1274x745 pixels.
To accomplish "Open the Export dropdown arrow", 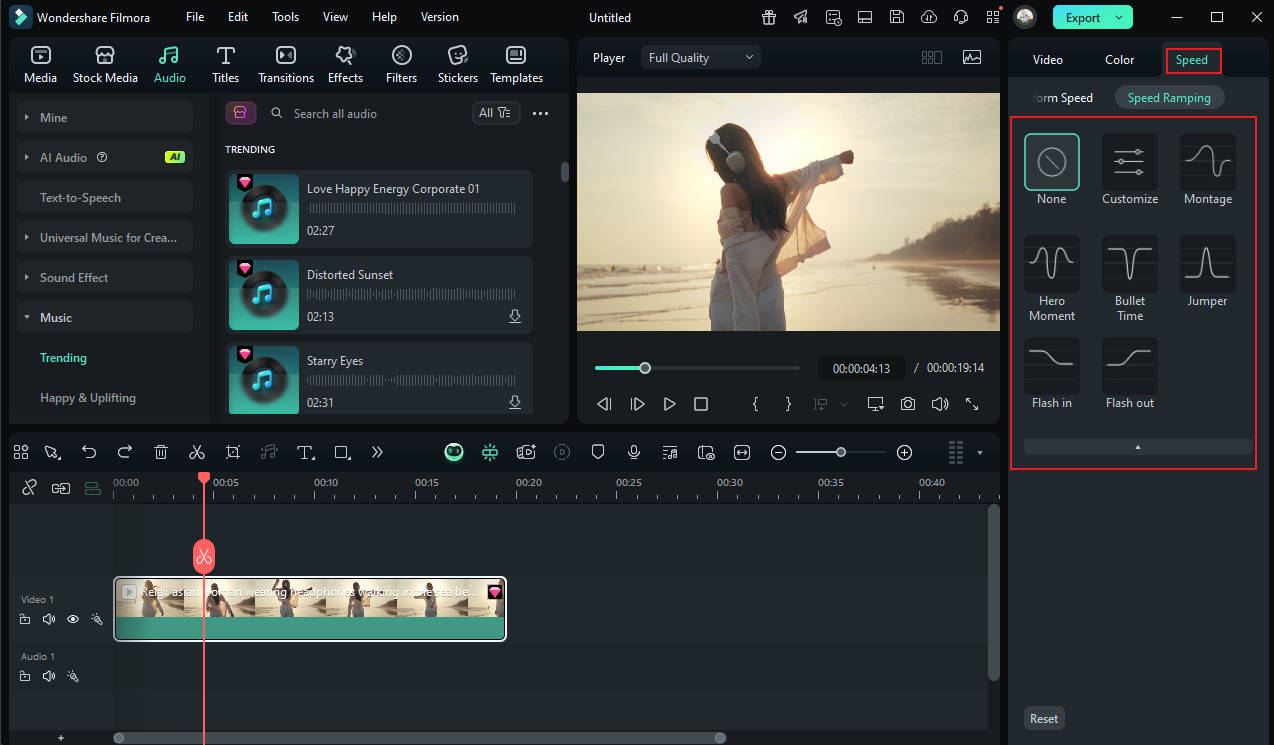I will click(1121, 17).
